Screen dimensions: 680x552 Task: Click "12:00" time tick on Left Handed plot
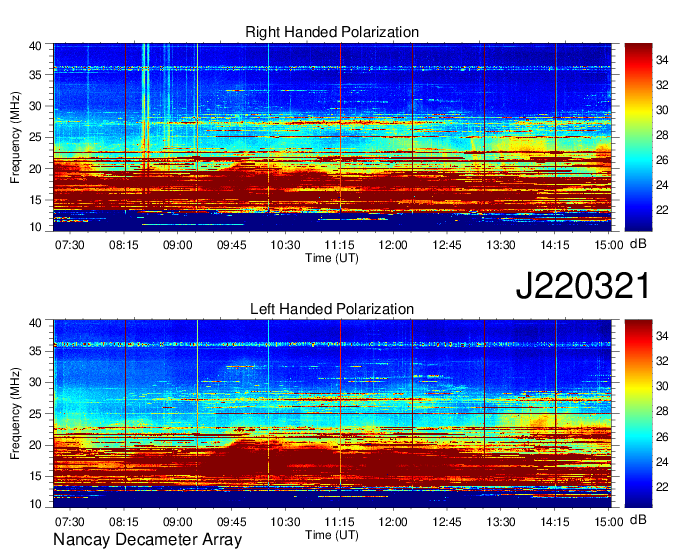[393, 521]
